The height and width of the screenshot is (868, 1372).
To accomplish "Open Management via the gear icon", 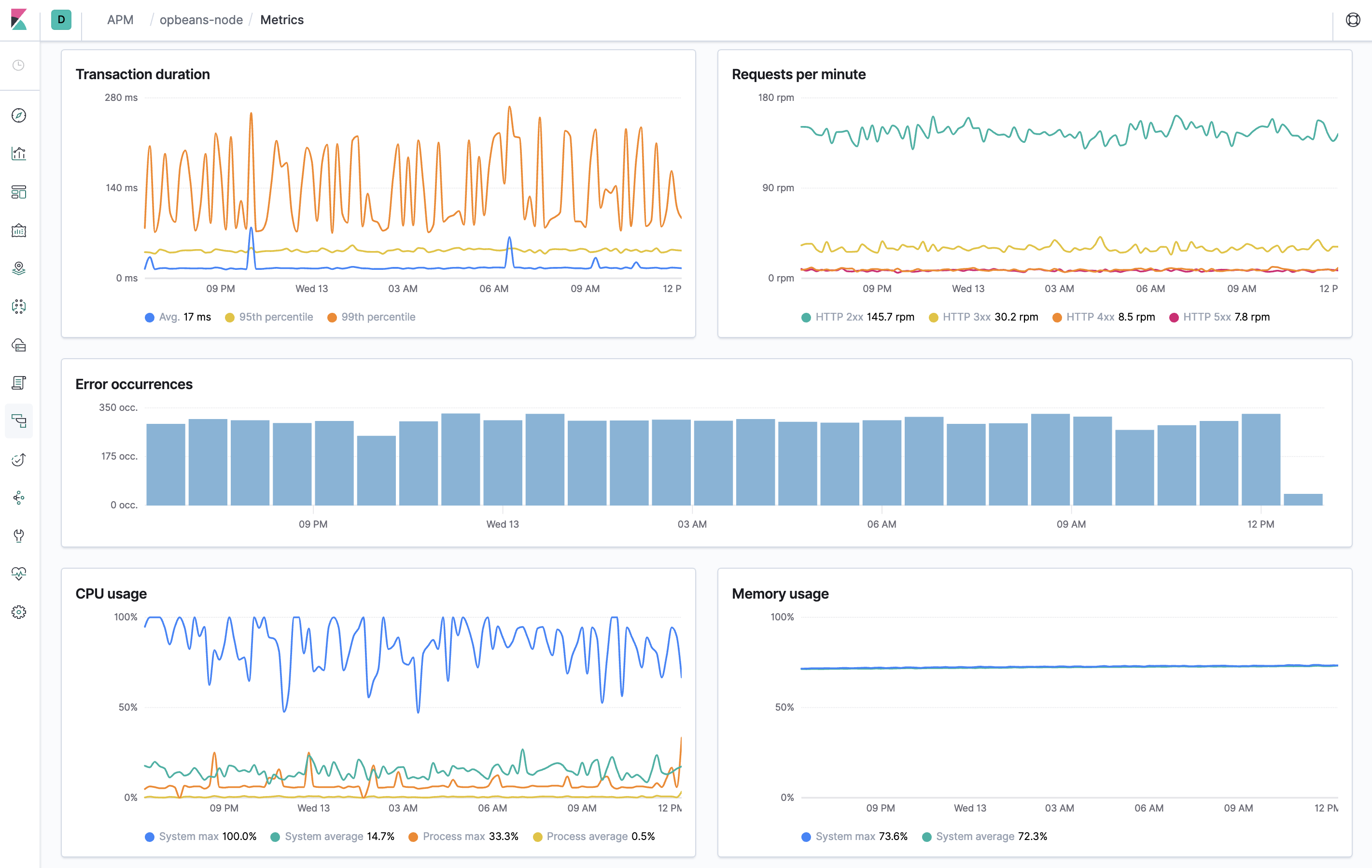I will (x=19, y=611).
